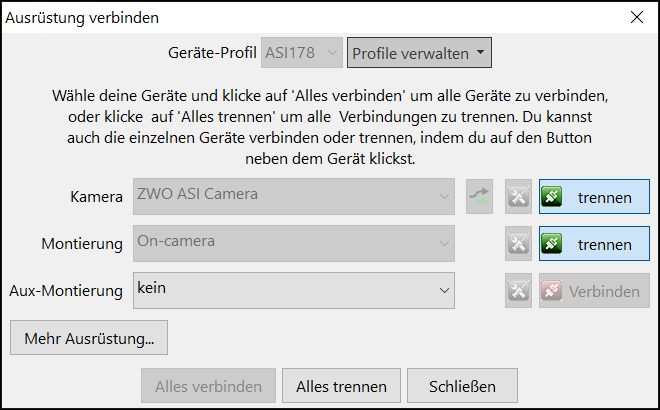660x410 pixels.
Task: Click Alles trennen button
Action: 341,386
